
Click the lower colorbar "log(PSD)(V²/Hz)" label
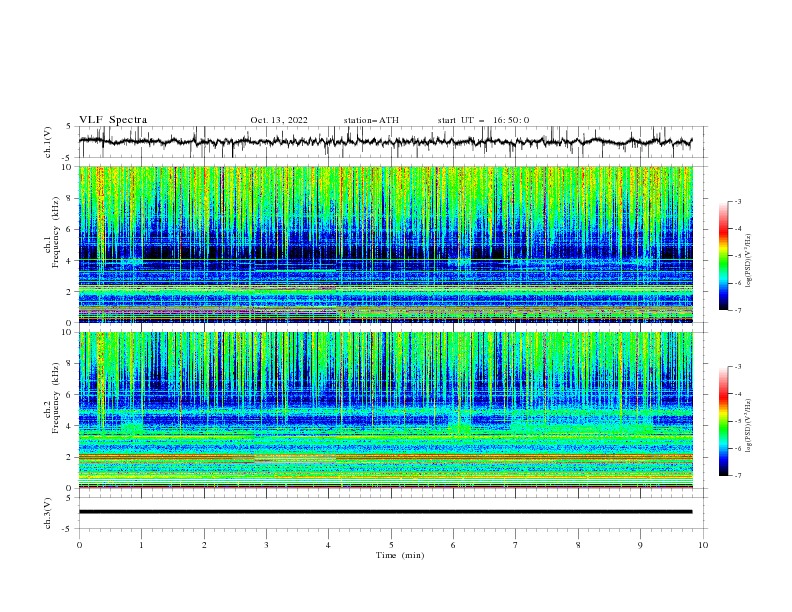(748, 426)
